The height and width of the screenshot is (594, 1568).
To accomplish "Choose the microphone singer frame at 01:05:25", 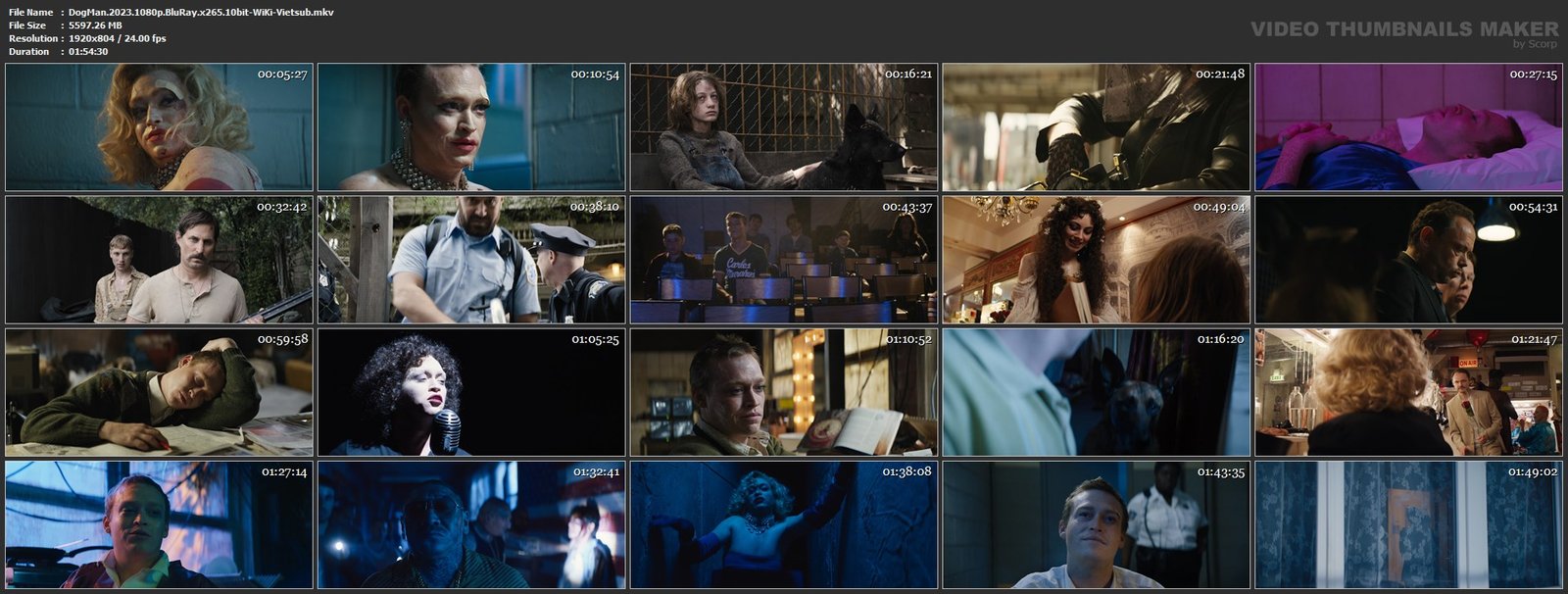I will point(471,392).
